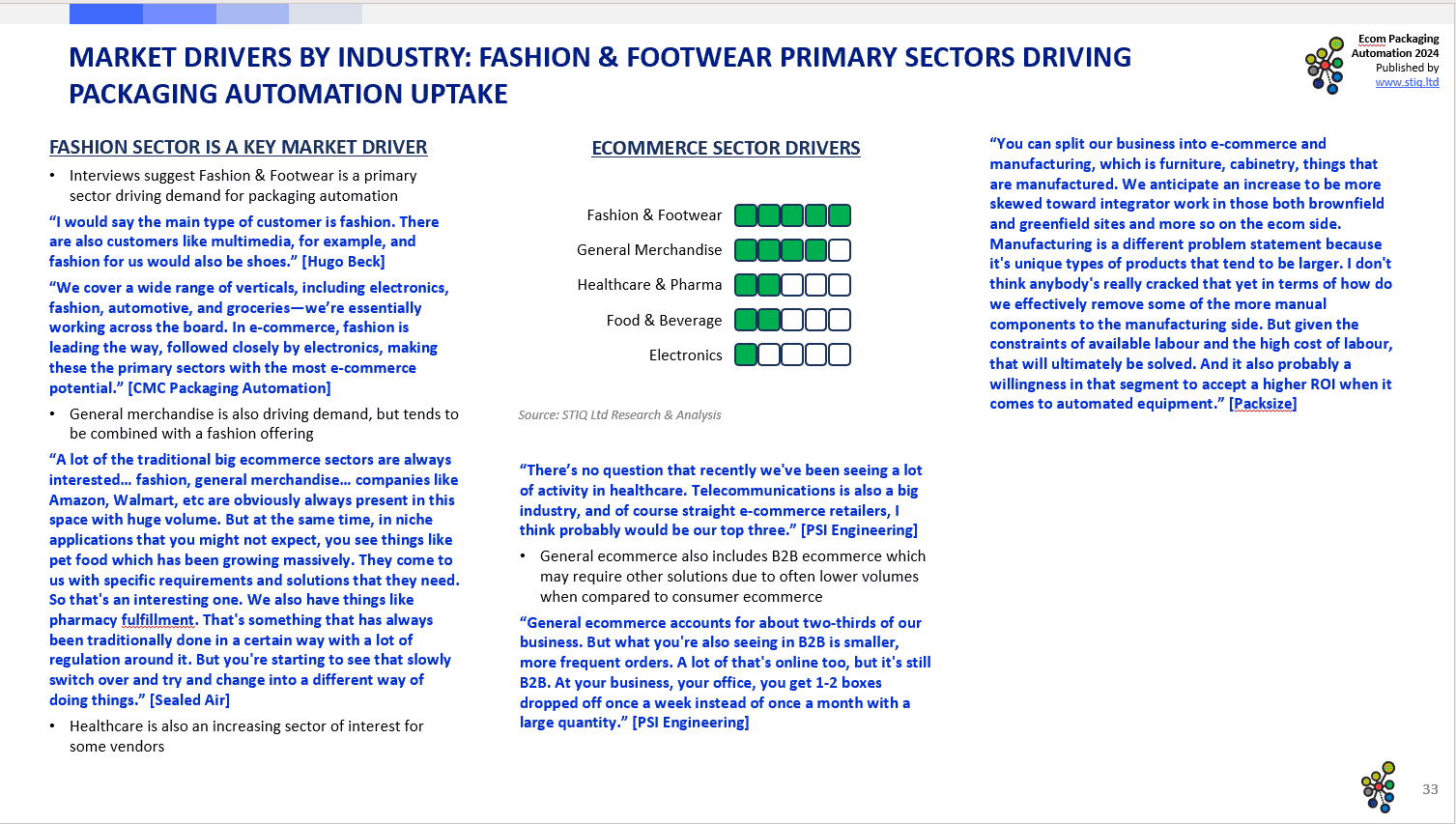Click '[PSI Engineering]' after 'our top three'

click(859, 530)
